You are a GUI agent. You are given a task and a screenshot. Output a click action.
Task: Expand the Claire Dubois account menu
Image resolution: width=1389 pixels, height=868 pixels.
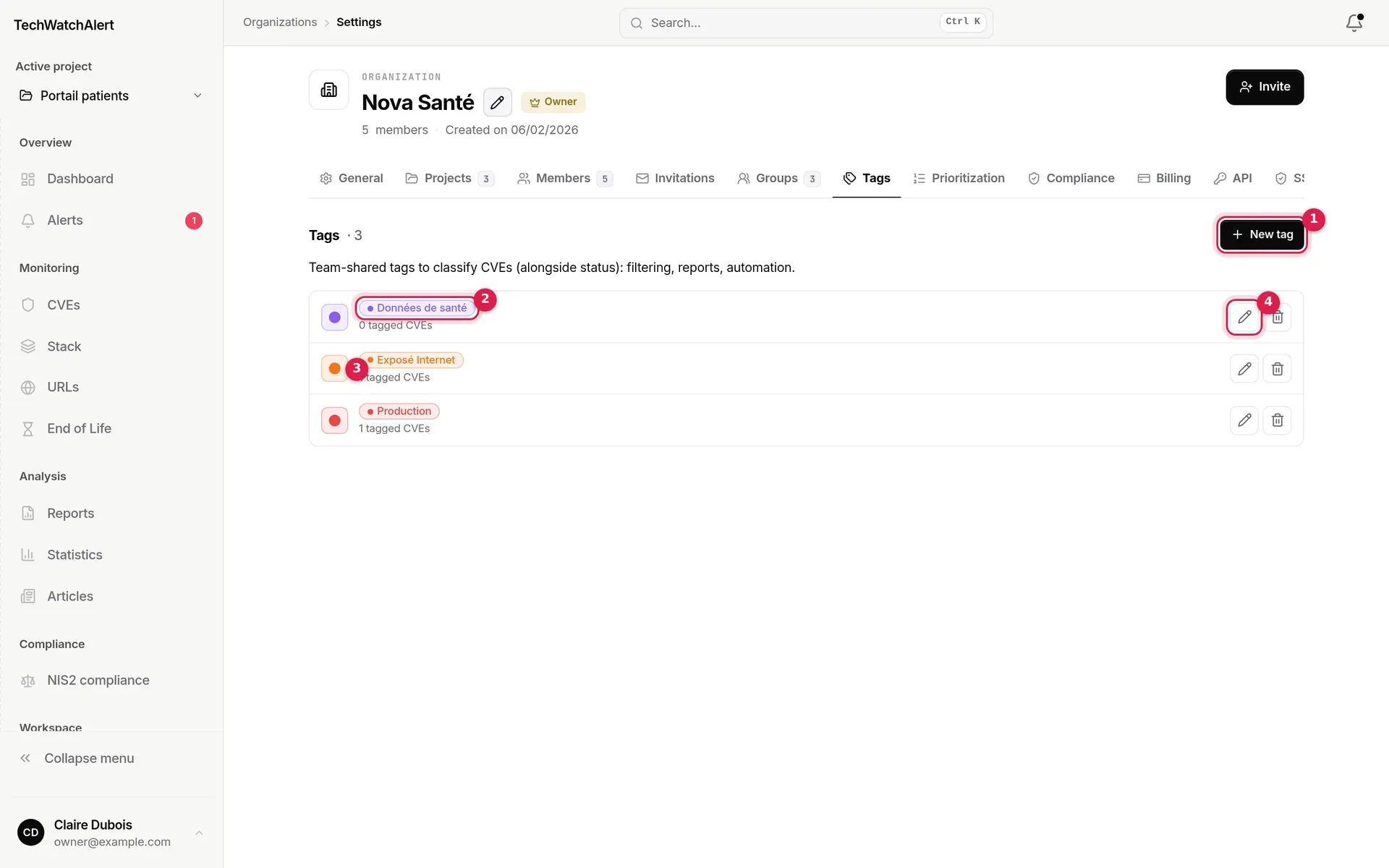pyautogui.click(x=111, y=833)
